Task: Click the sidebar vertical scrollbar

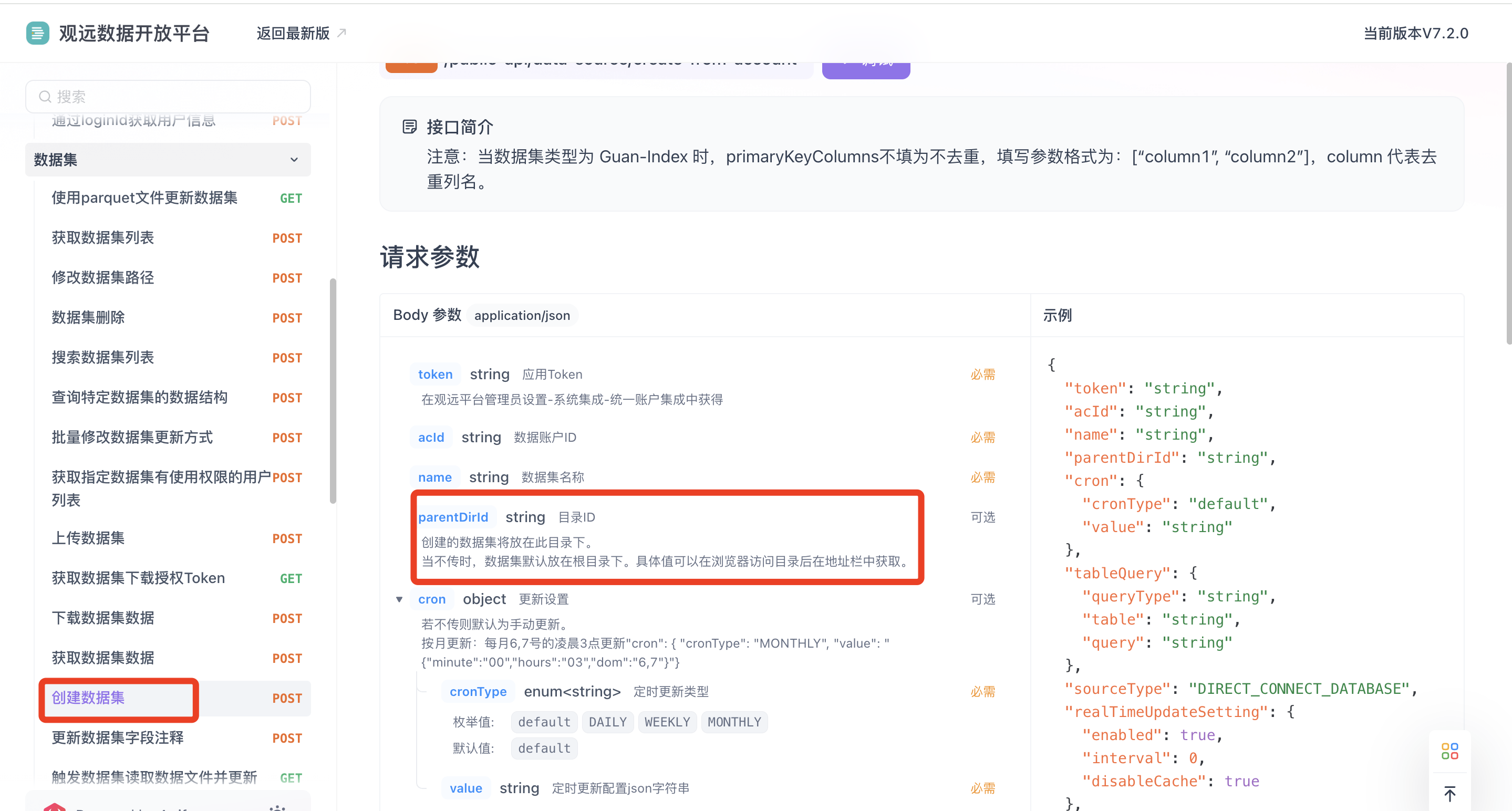Action: point(333,390)
